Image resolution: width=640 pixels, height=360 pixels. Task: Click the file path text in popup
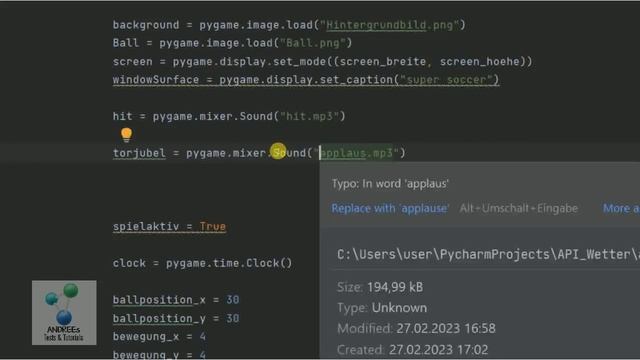coord(488,254)
